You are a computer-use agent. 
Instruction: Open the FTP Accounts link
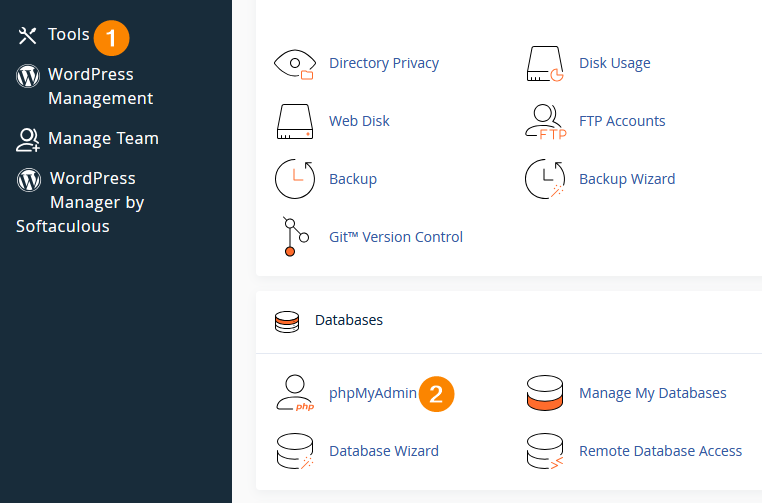pyautogui.click(x=622, y=121)
